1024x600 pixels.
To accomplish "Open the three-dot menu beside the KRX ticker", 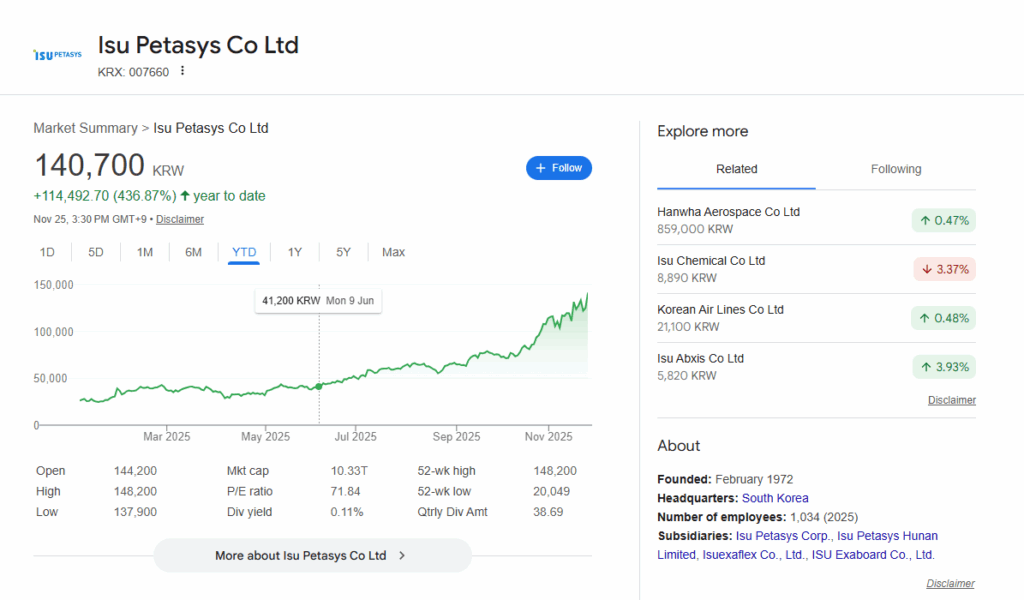I will coord(182,71).
